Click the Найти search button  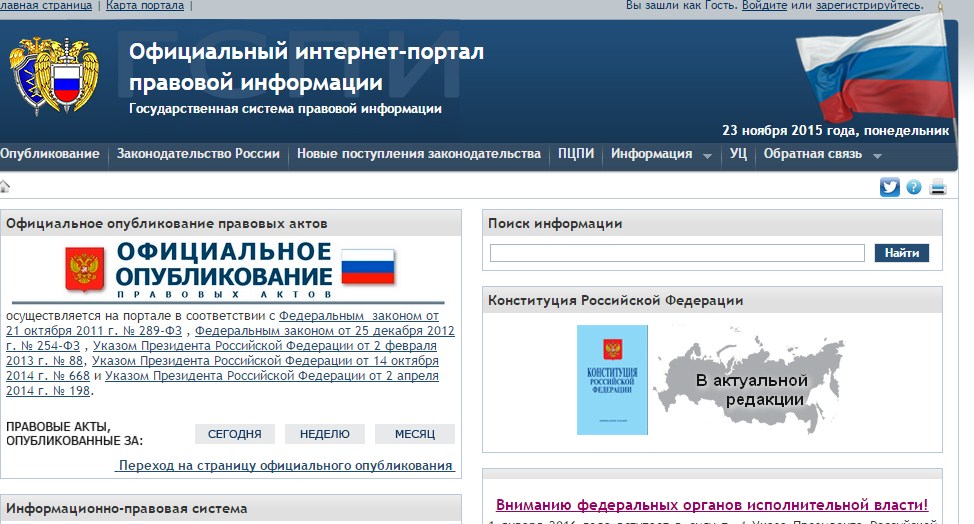click(902, 253)
